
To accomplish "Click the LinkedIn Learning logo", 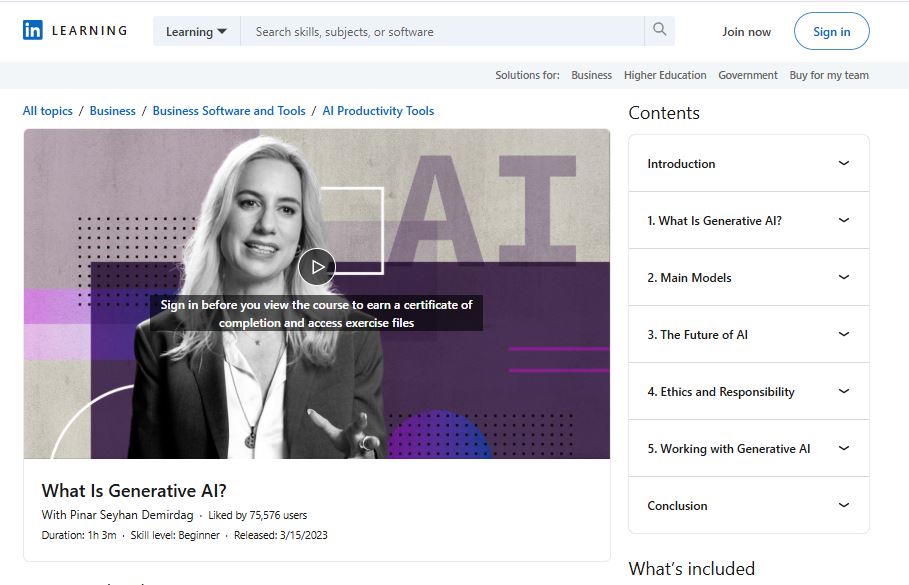I will [x=75, y=31].
